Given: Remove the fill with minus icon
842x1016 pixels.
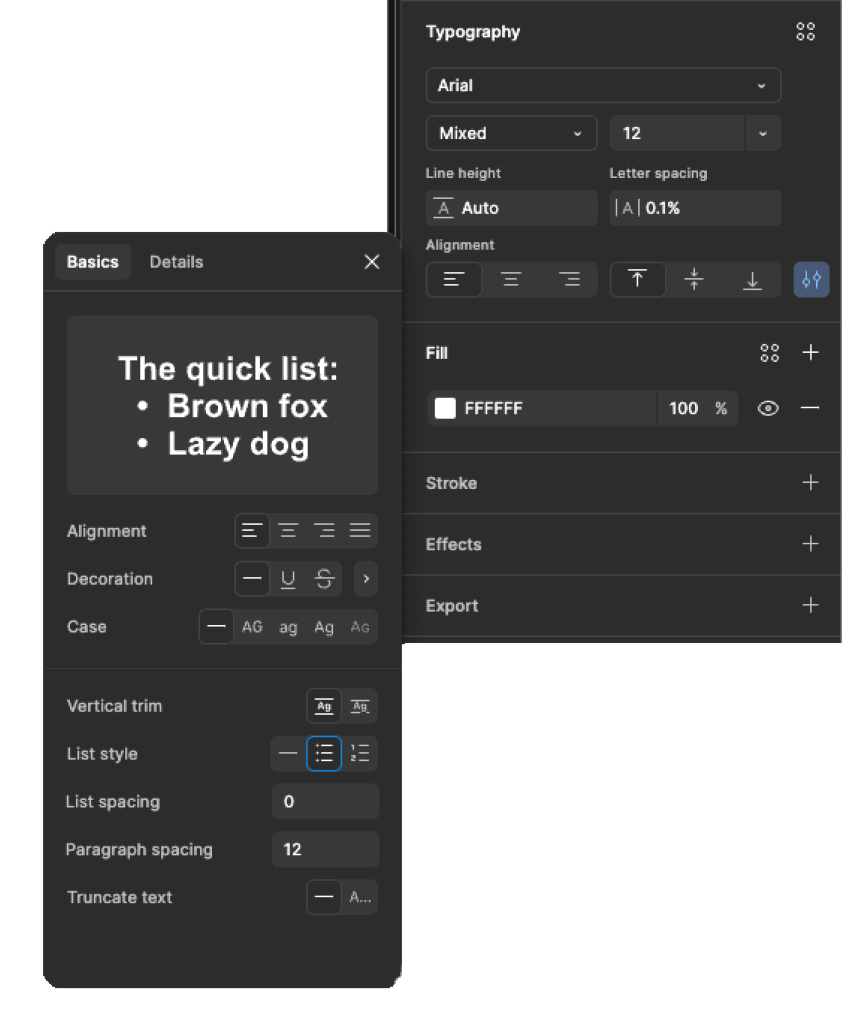Looking at the screenshot, I should pyautogui.click(x=810, y=408).
